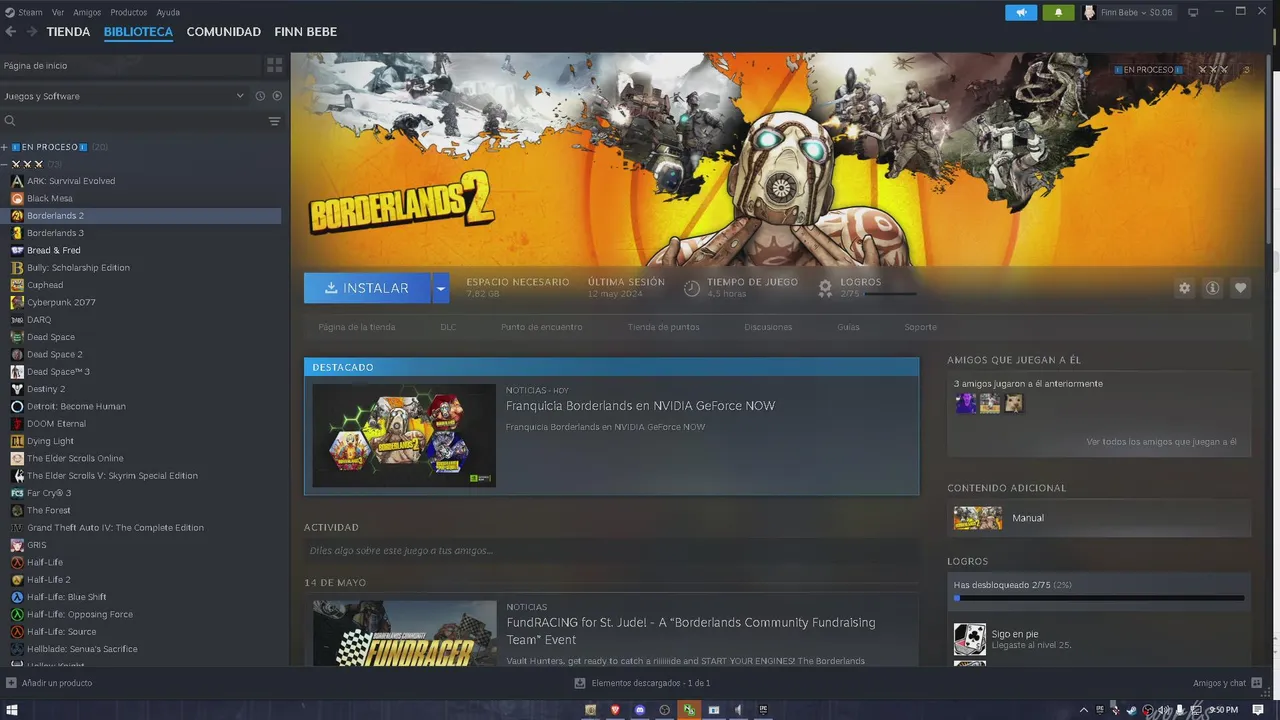The height and width of the screenshot is (720, 1280).
Task: Click the INSTALAR button
Action: pos(367,288)
